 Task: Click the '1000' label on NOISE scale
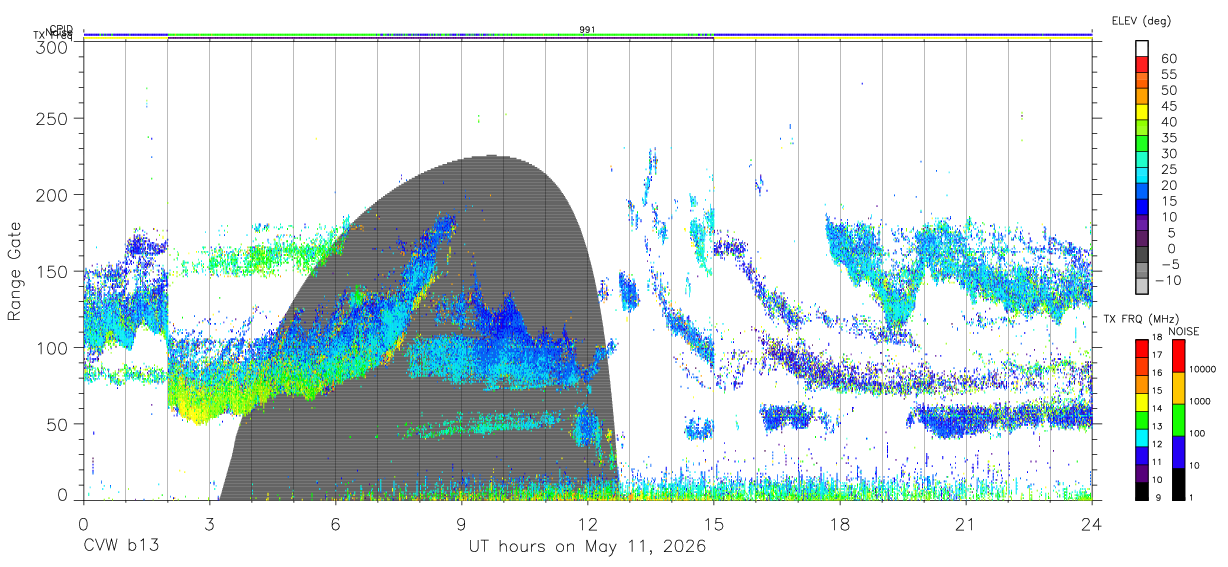coord(1201,401)
